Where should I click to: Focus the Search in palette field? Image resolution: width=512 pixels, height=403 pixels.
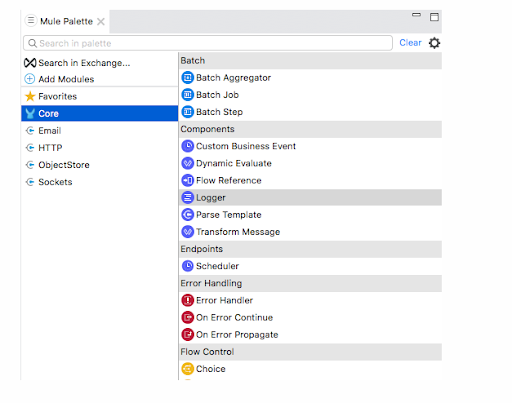point(208,43)
